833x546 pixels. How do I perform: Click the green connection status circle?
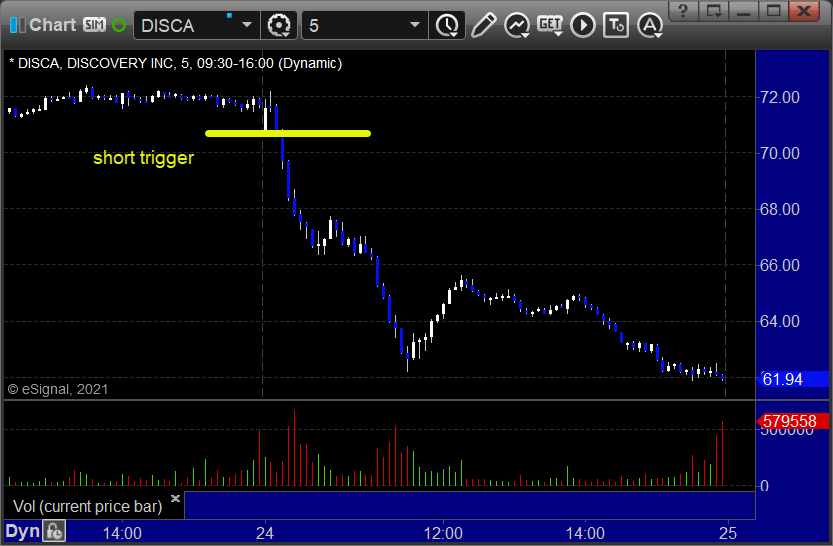tap(119, 25)
